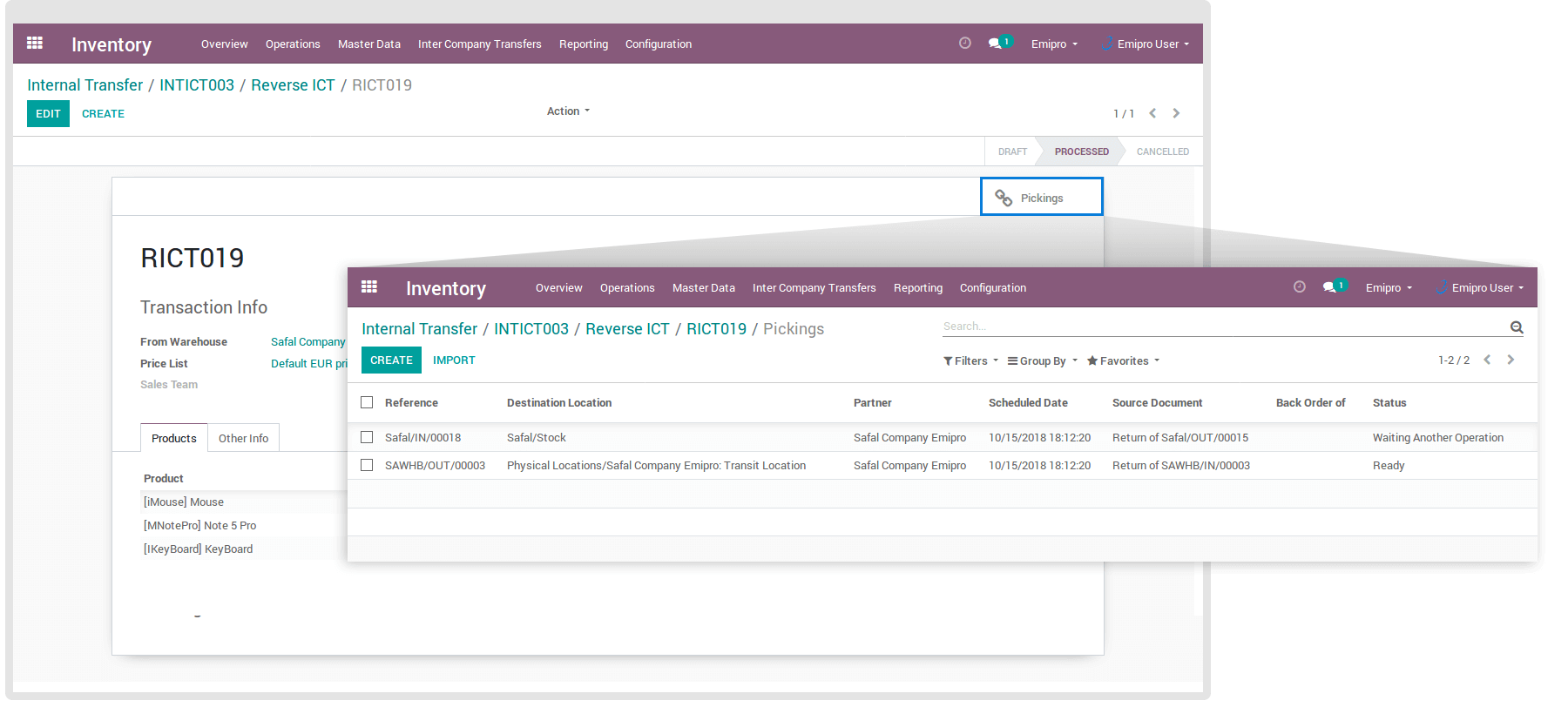Screen dimensions: 1568x707
Task: Open the apps grid menu in the Pickings window
Action: pos(369,286)
